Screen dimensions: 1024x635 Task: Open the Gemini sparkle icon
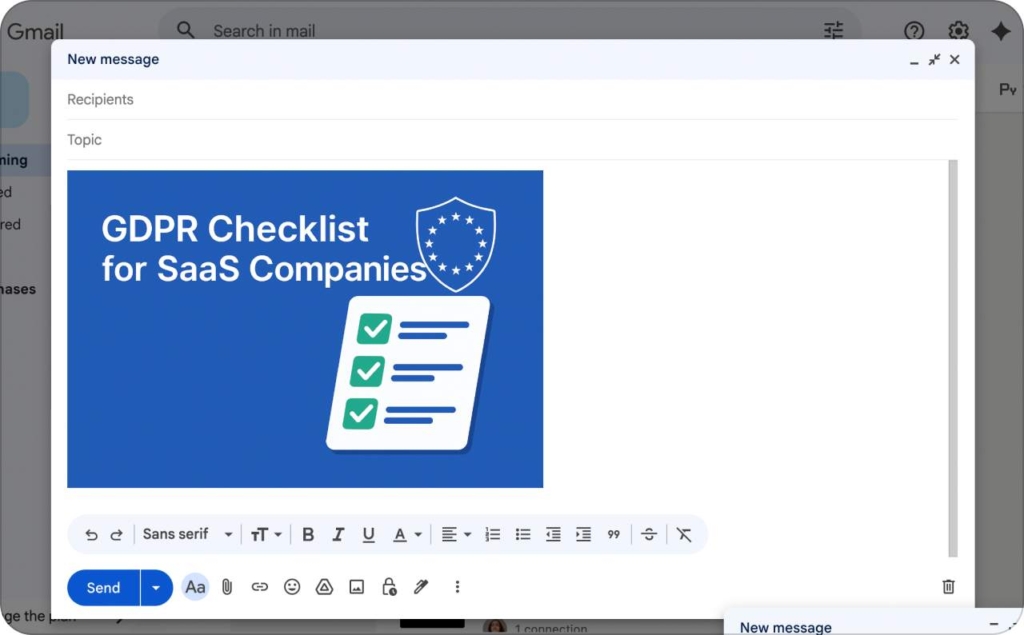pos(1001,31)
